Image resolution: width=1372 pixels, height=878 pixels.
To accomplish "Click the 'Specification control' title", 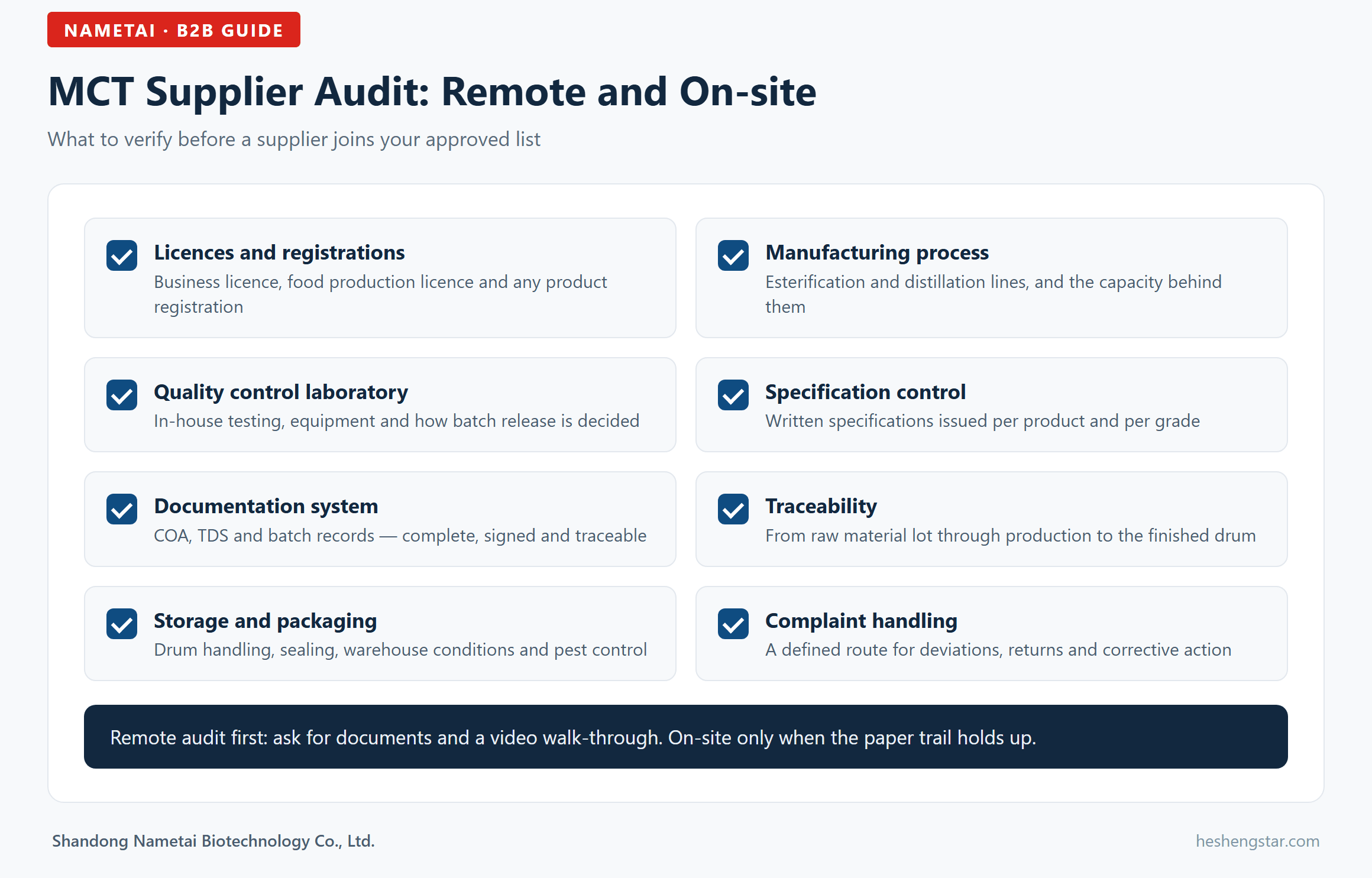I will (865, 392).
